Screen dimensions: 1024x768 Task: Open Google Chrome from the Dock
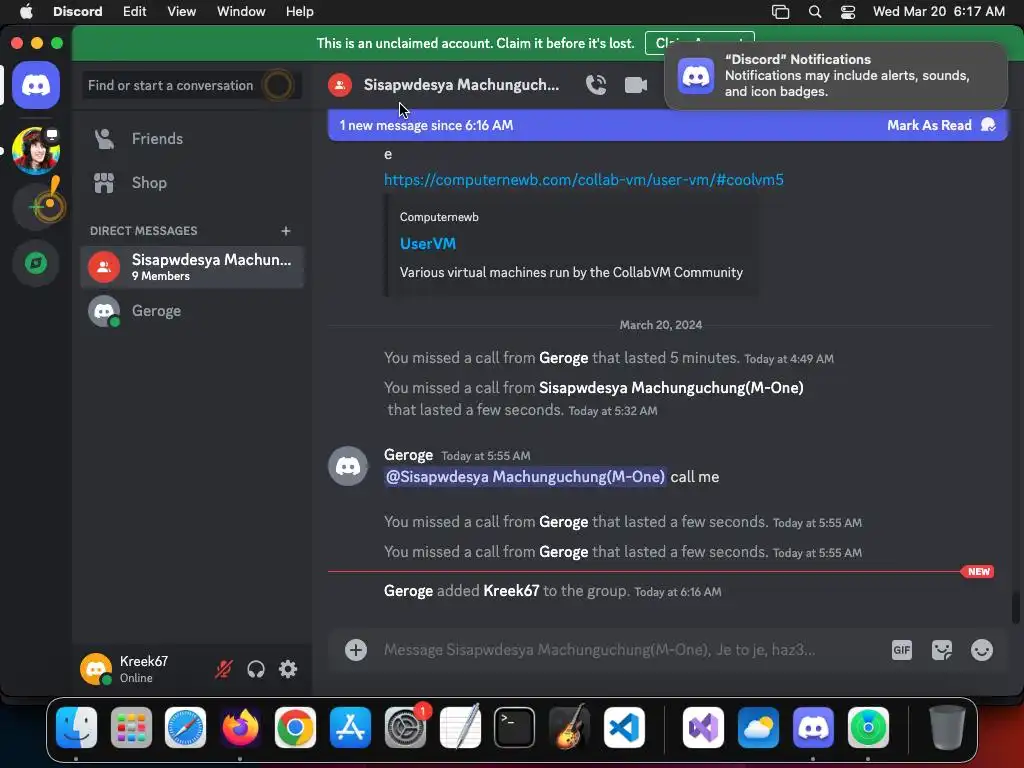[295, 728]
